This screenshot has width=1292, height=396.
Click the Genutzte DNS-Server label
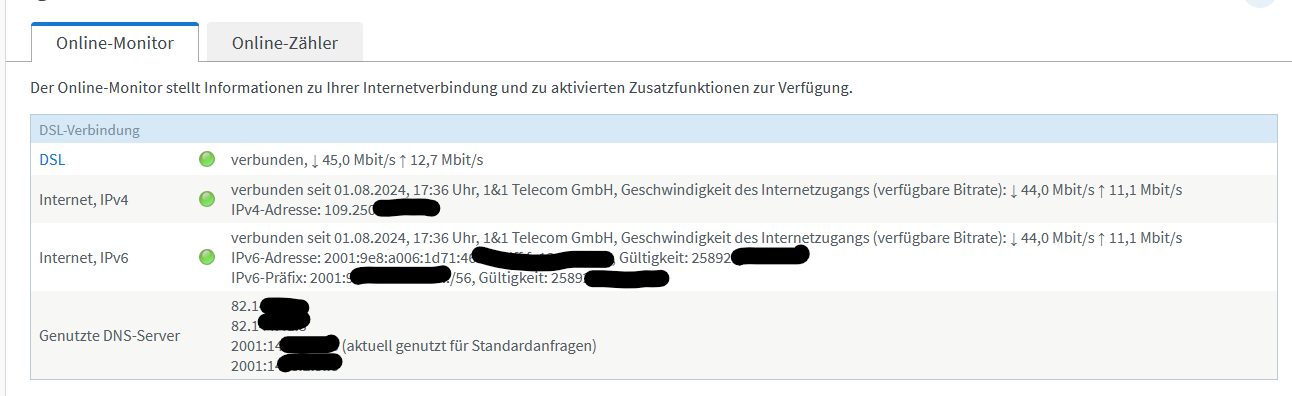tap(110, 335)
